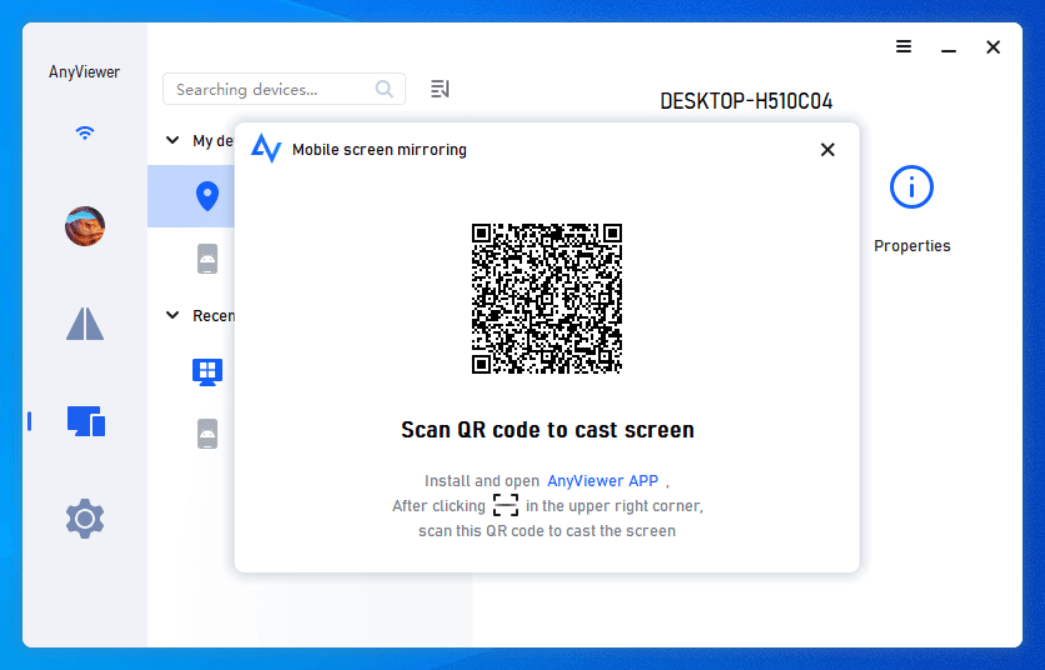
Task: Collapse the Recent section
Action: coord(172,315)
